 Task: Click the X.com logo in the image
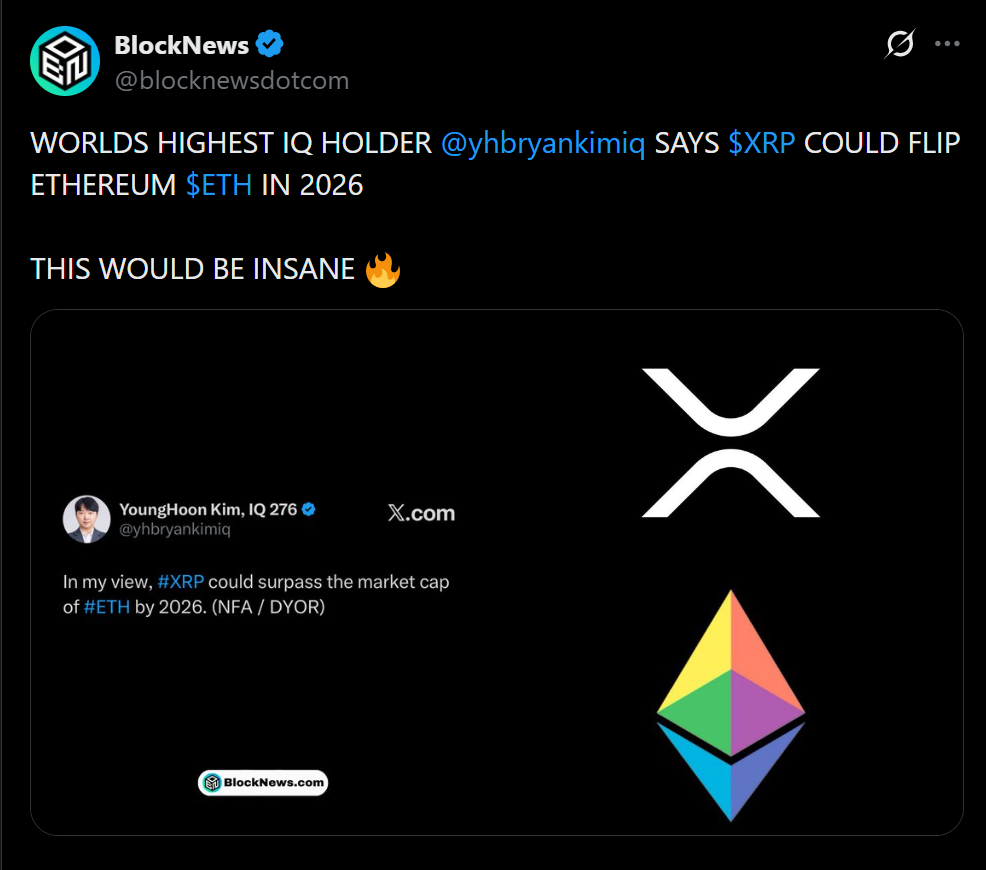(x=421, y=514)
